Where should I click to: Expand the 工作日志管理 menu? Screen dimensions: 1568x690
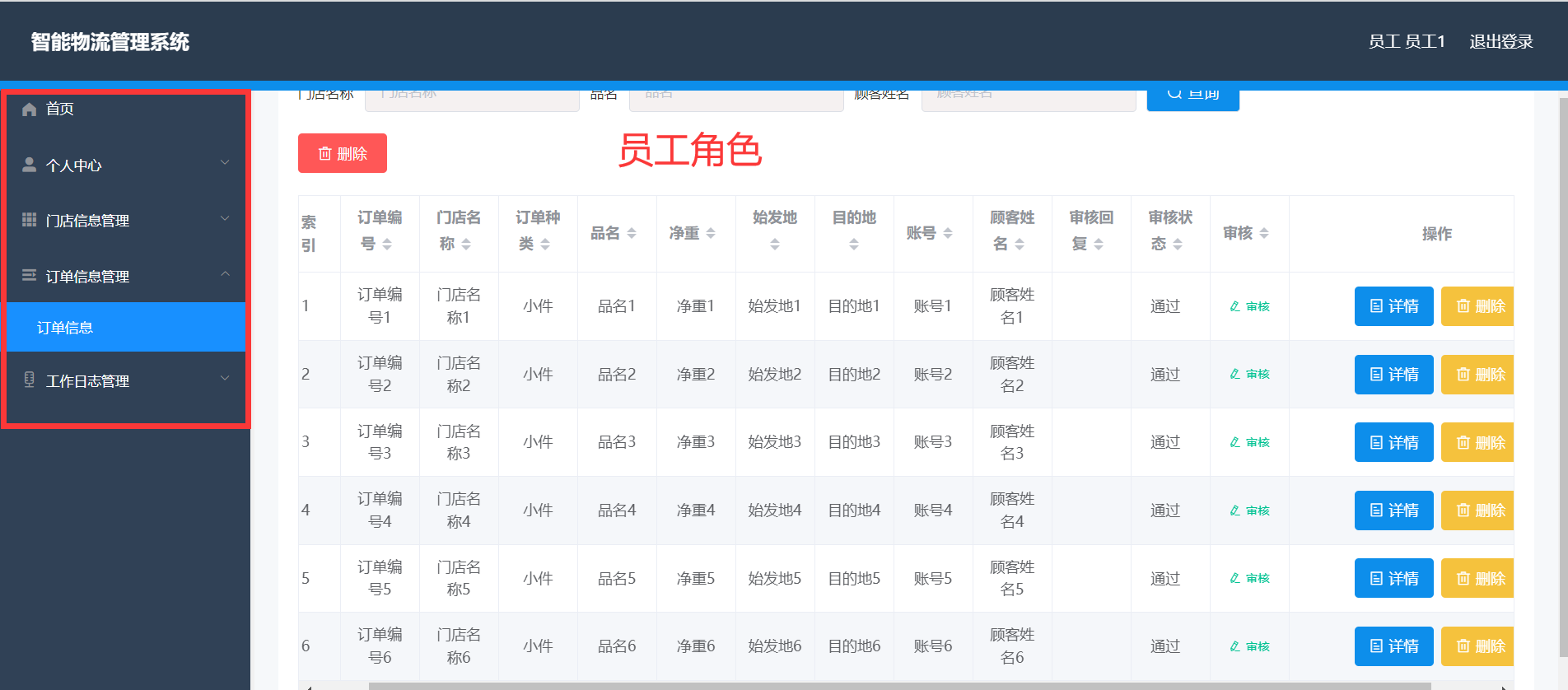pyautogui.click(x=126, y=380)
